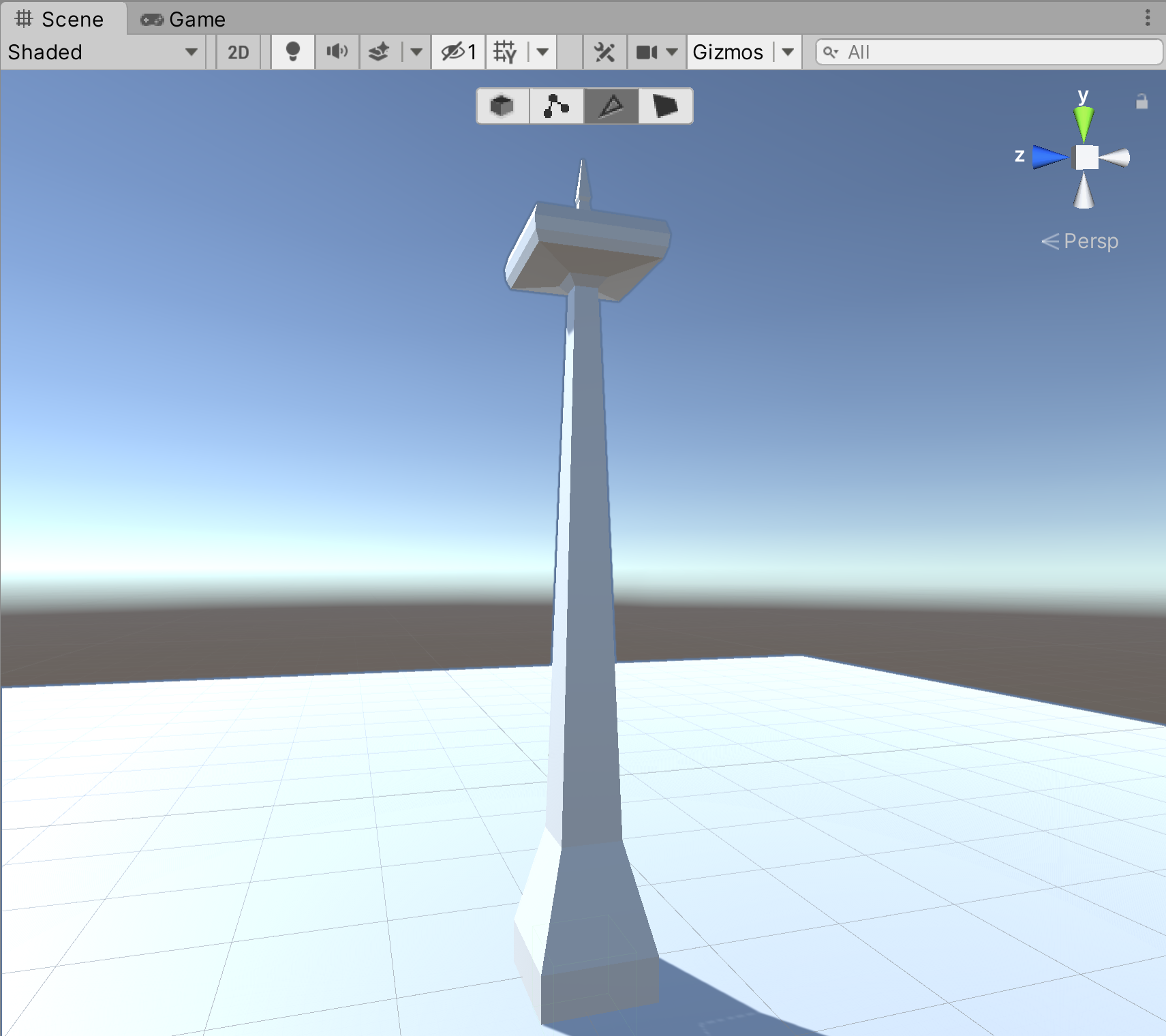Toggle scene lighting bulb
This screenshot has width=1166, height=1036.
tap(293, 52)
